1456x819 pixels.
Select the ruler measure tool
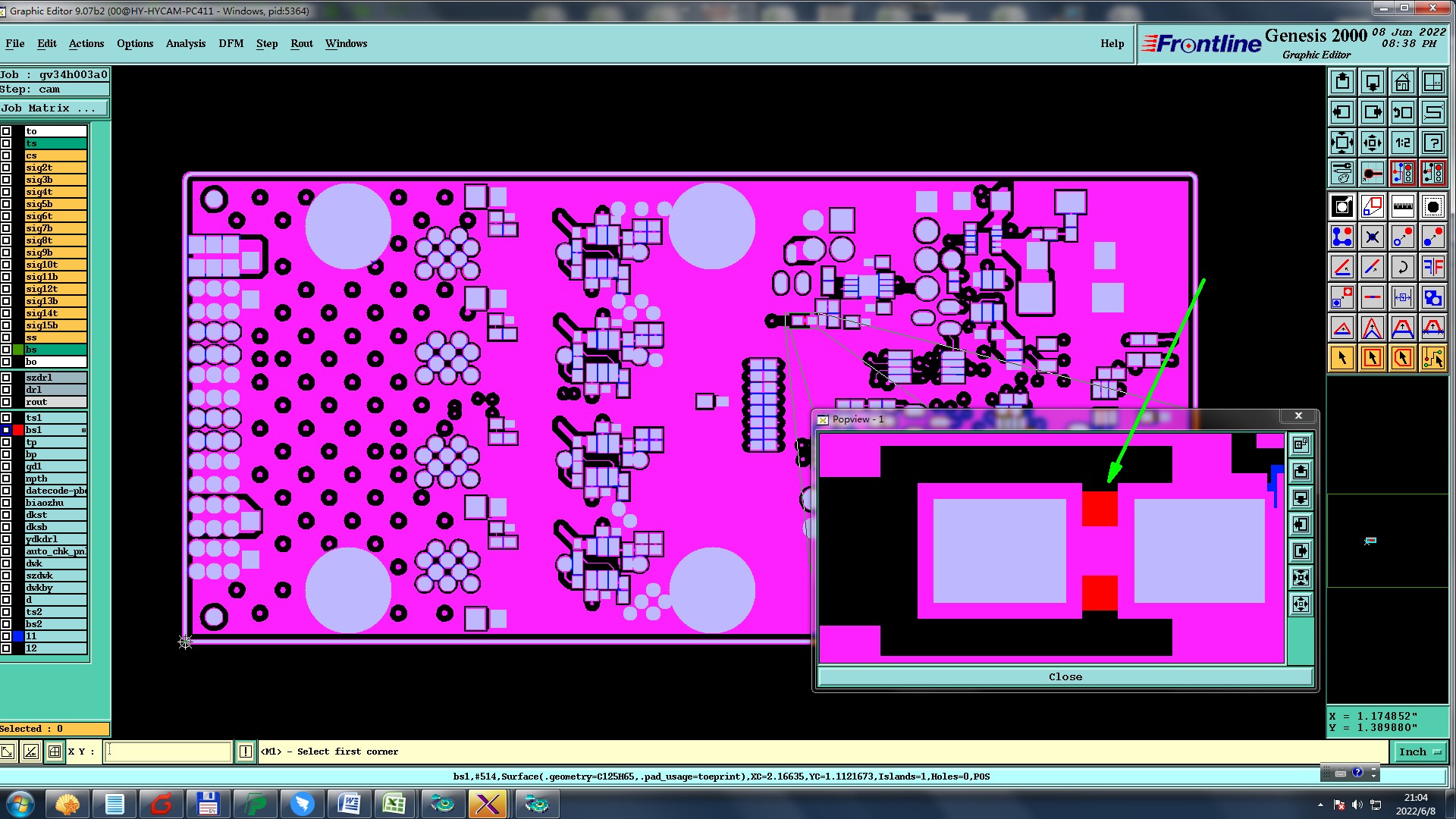click(1402, 206)
